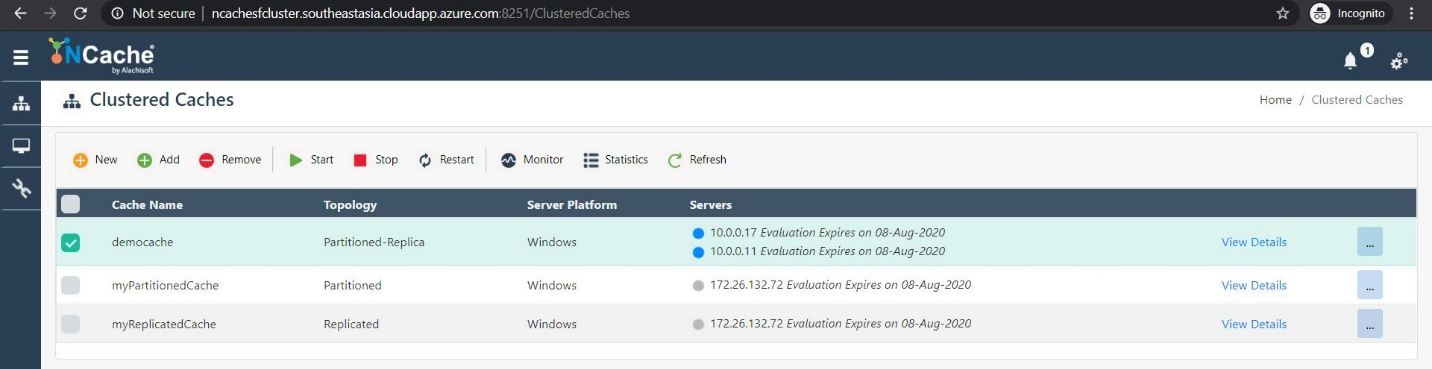Click Clustered Caches breadcrumb

pos(1357,100)
